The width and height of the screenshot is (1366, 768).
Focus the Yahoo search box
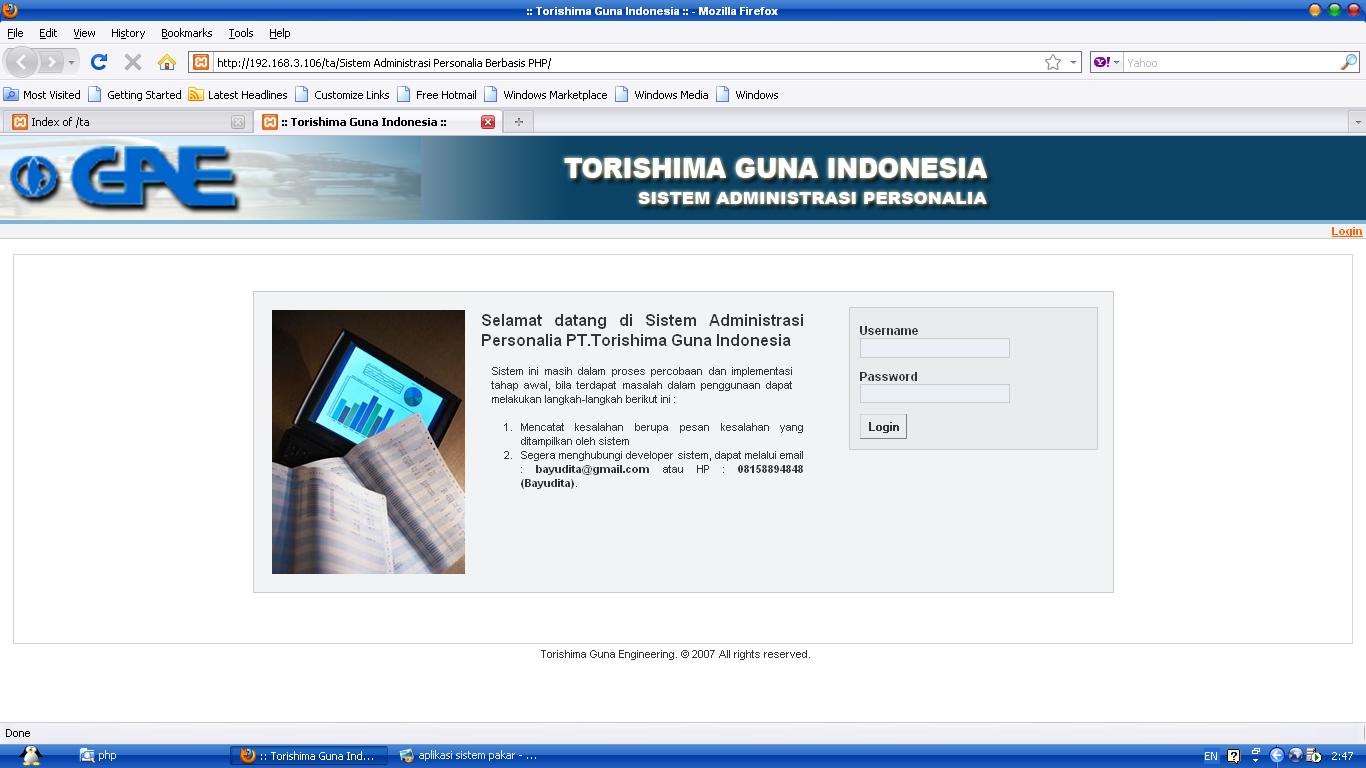[1231, 62]
